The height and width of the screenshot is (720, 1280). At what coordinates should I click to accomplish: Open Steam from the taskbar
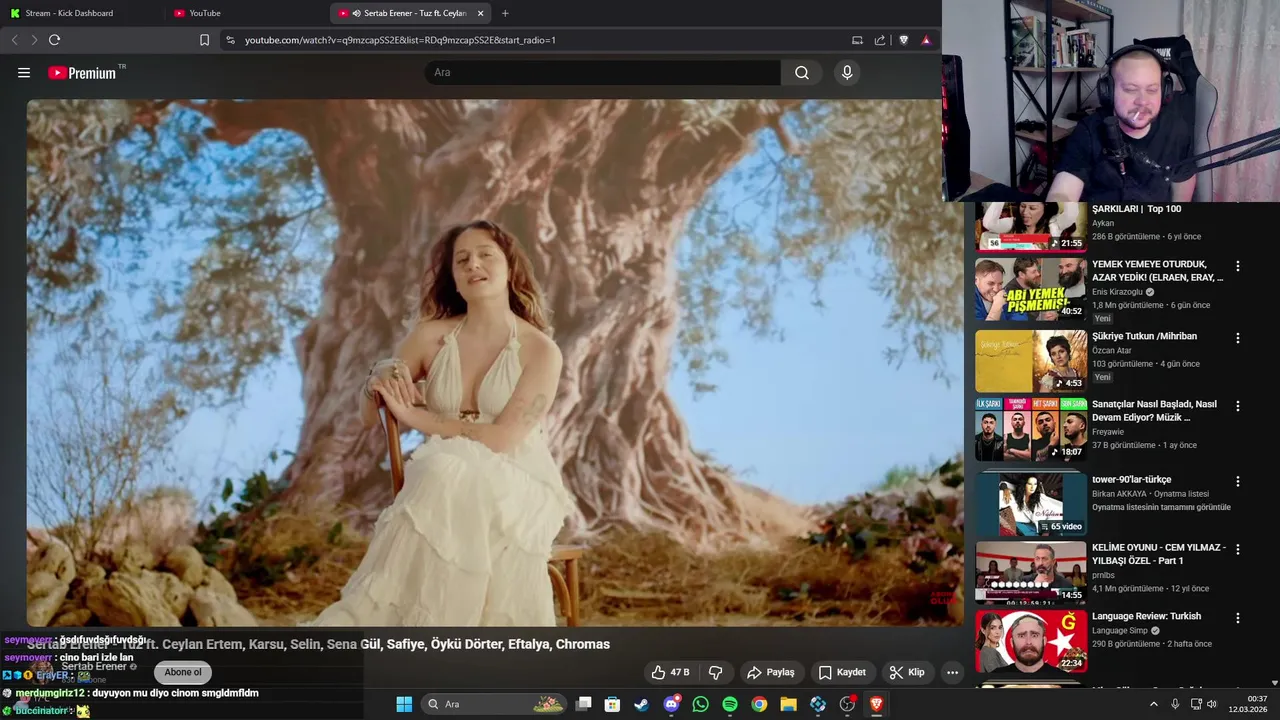tap(641, 704)
